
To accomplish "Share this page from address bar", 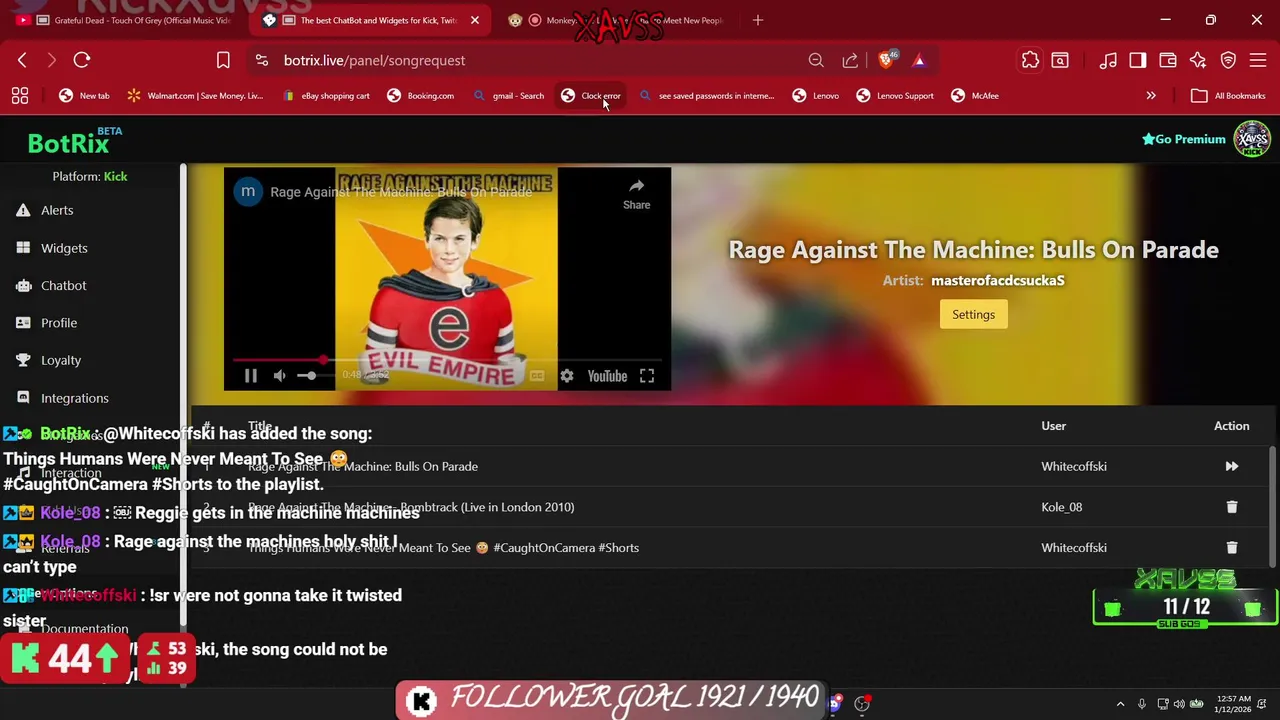I will 850,60.
